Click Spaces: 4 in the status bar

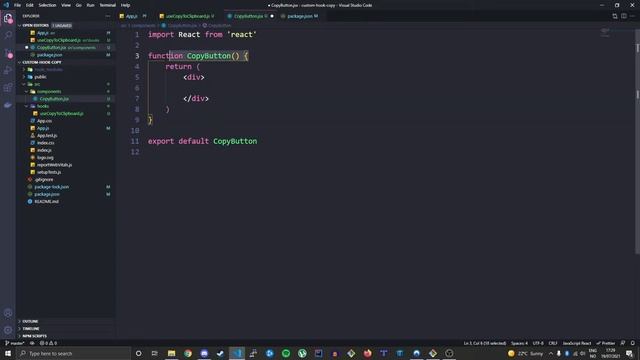point(519,343)
